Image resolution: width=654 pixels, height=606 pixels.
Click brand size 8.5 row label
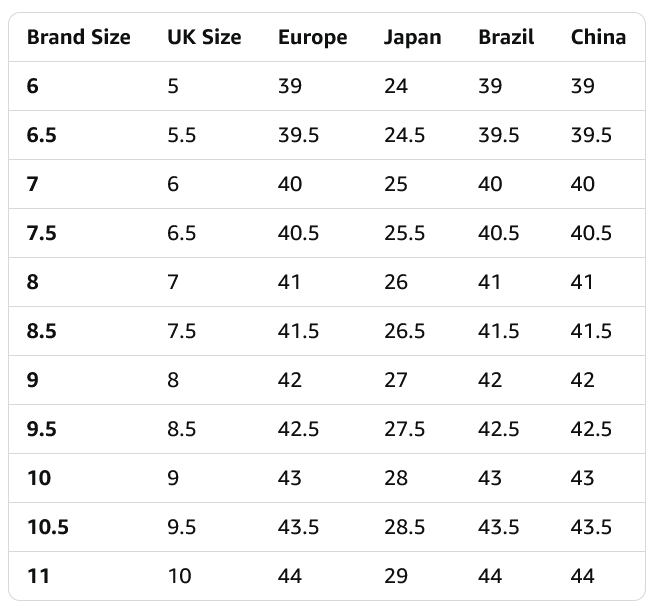(x=41, y=331)
